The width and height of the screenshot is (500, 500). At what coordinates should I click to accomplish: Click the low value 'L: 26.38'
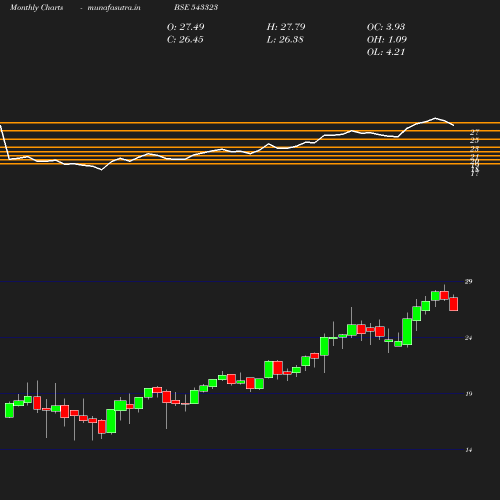[285, 39]
